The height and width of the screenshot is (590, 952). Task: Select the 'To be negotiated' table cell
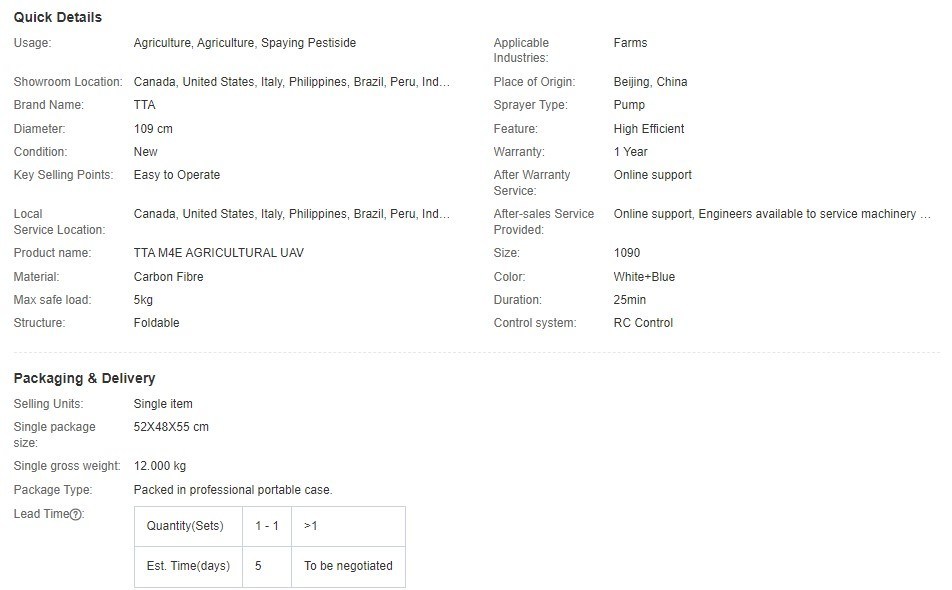pos(348,566)
